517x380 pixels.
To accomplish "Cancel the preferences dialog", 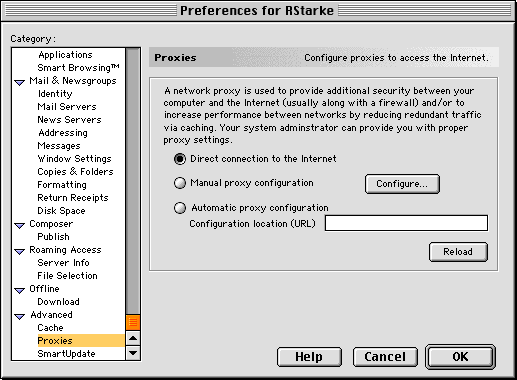I will point(385,357).
